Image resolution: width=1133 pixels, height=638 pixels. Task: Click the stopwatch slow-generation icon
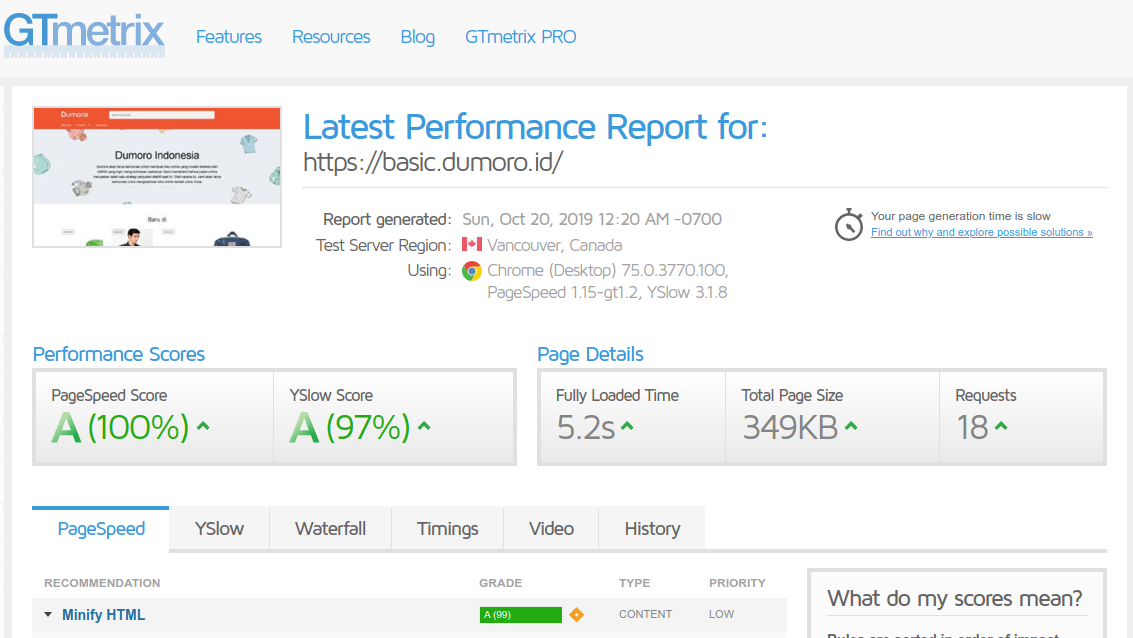pos(849,225)
